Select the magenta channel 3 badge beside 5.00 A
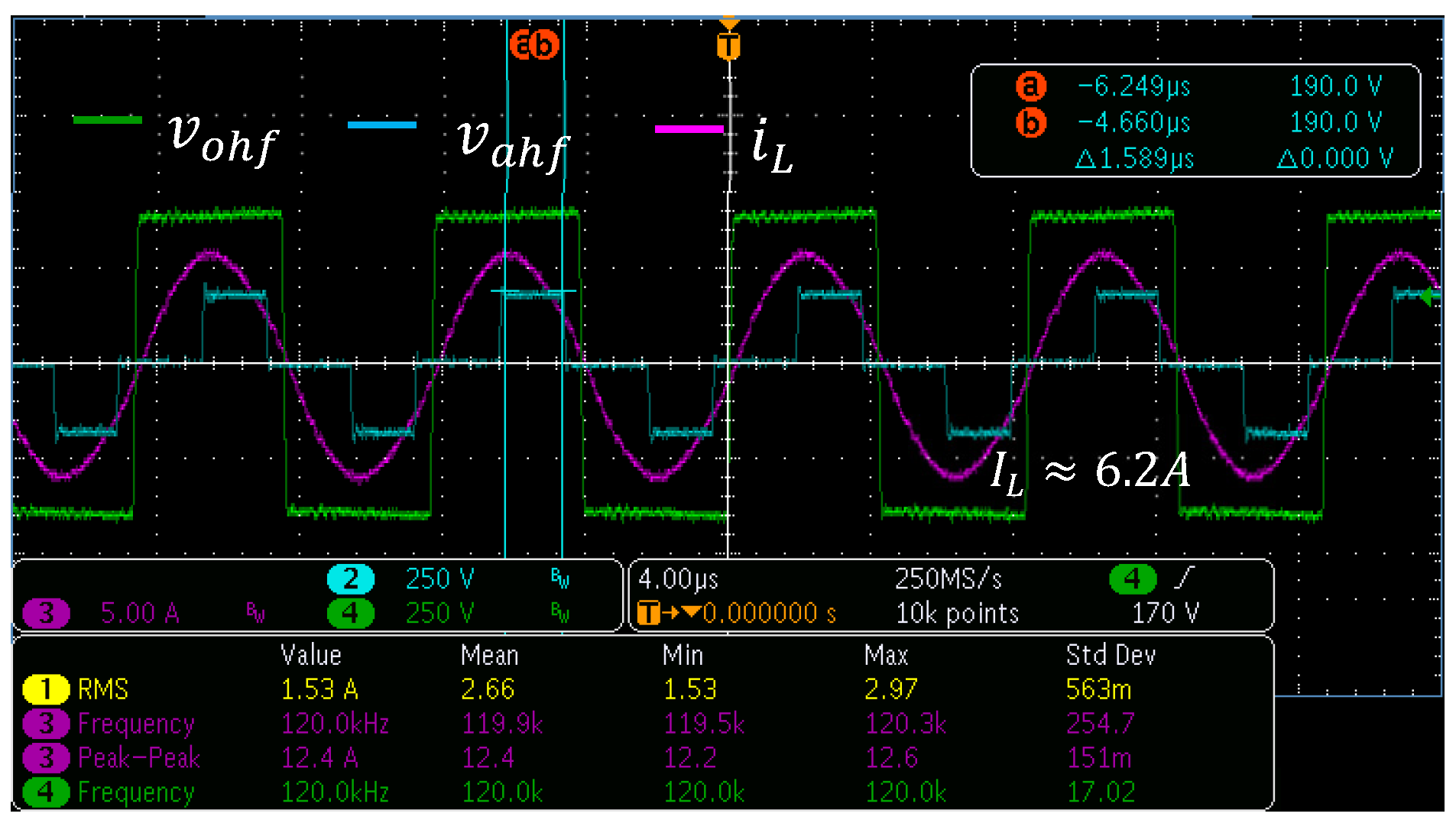The height and width of the screenshot is (820, 1456). [x=46, y=613]
